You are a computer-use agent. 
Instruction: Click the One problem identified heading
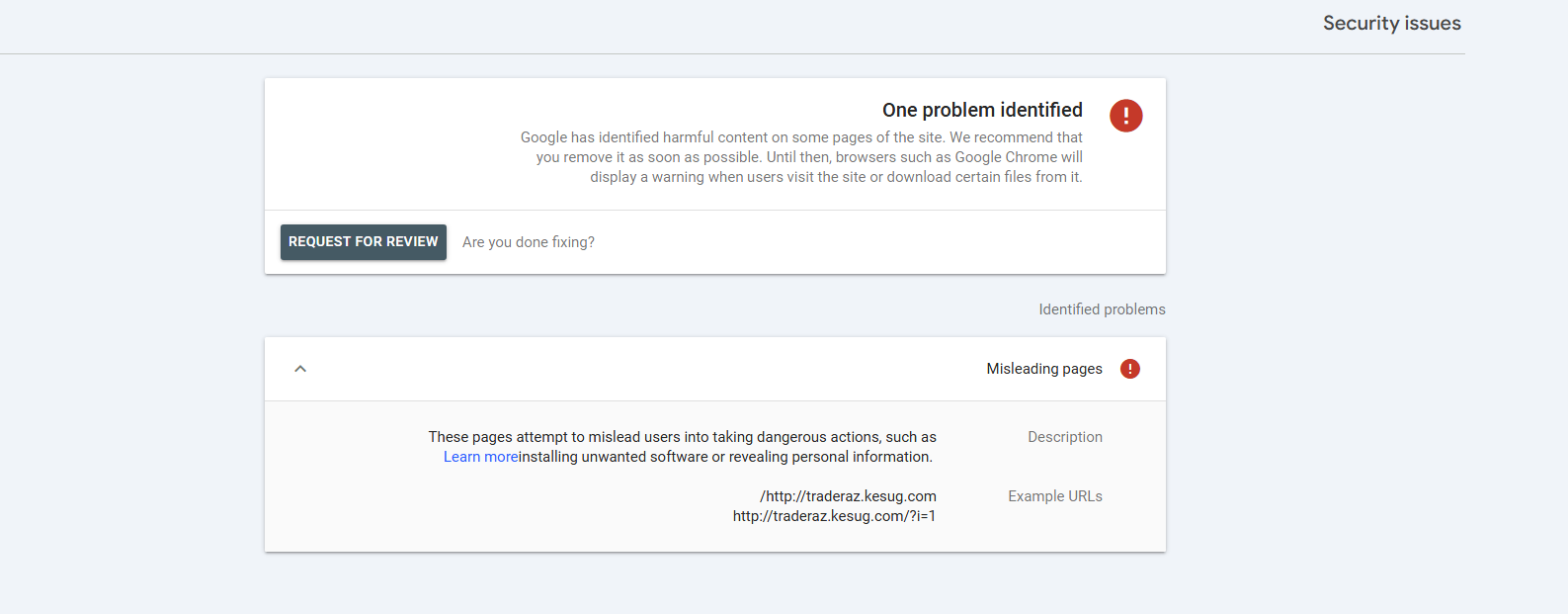pyautogui.click(x=981, y=110)
